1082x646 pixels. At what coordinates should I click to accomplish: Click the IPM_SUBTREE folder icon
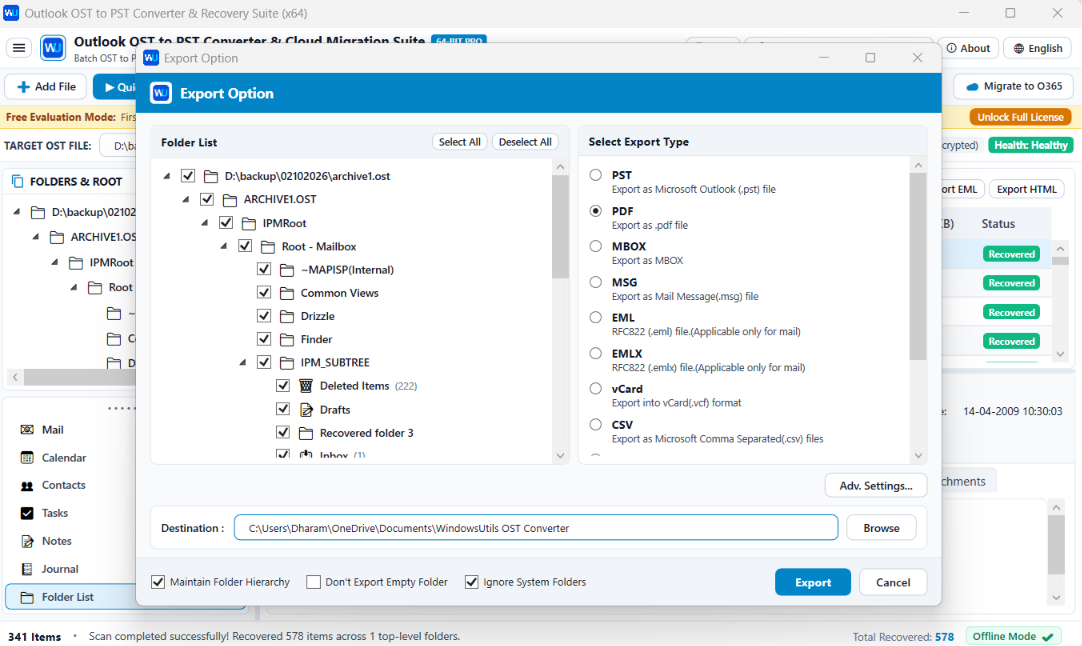point(287,362)
